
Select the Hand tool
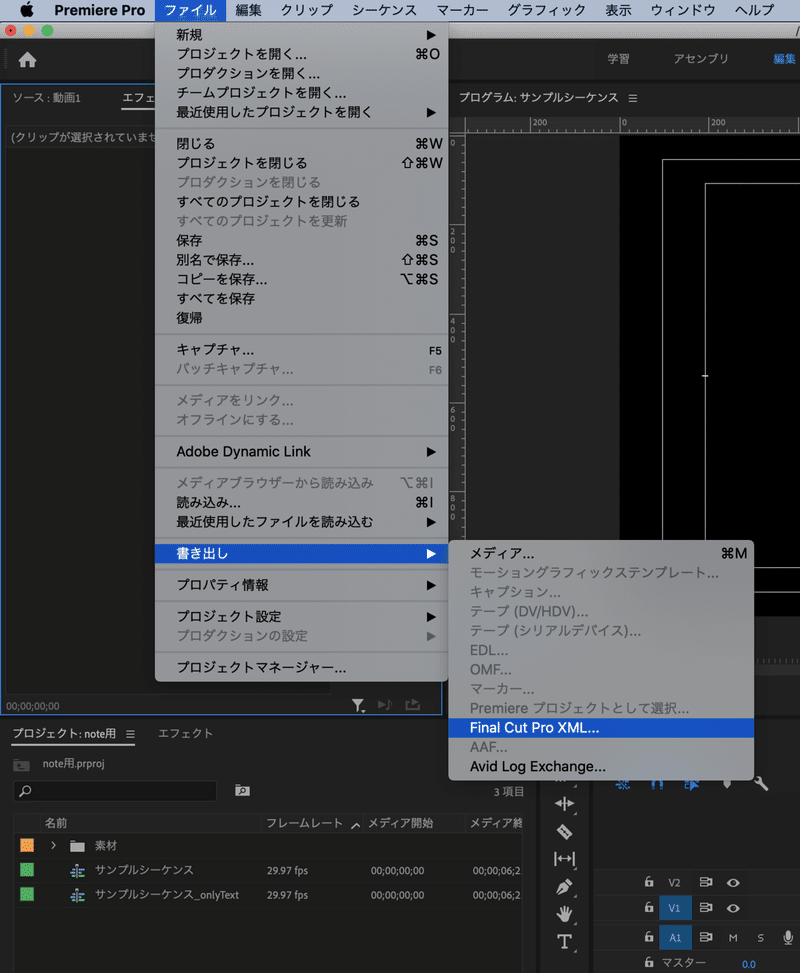pyautogui.click(x=564, y=914)
